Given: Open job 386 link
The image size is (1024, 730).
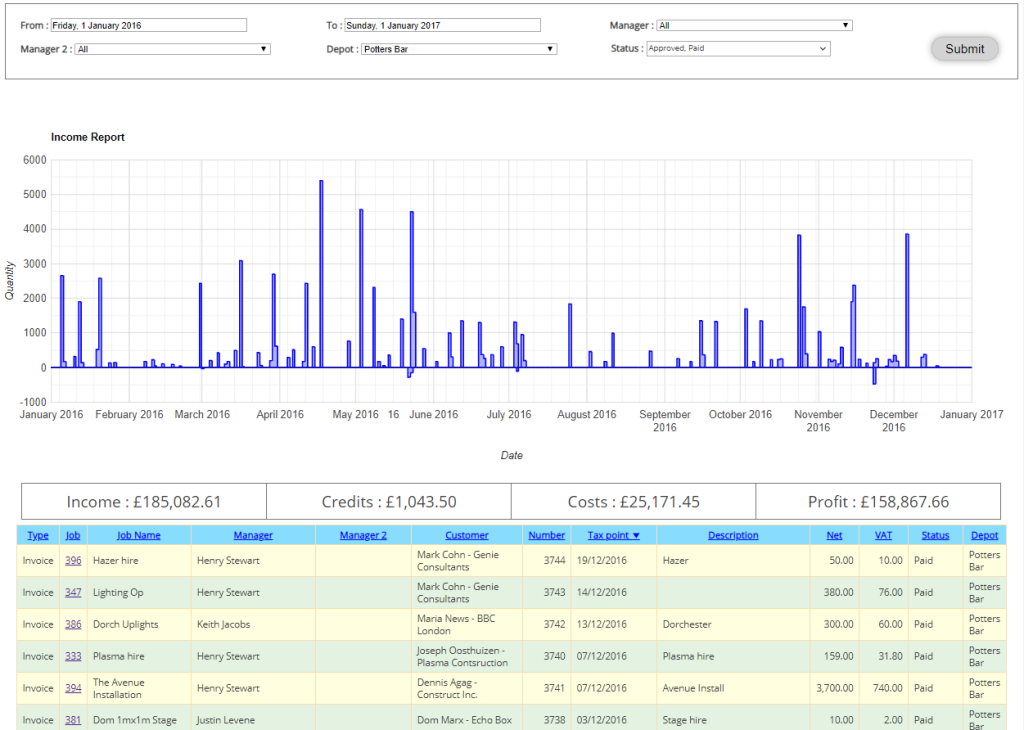Looking at the screenshot, I should pos(73,624).
